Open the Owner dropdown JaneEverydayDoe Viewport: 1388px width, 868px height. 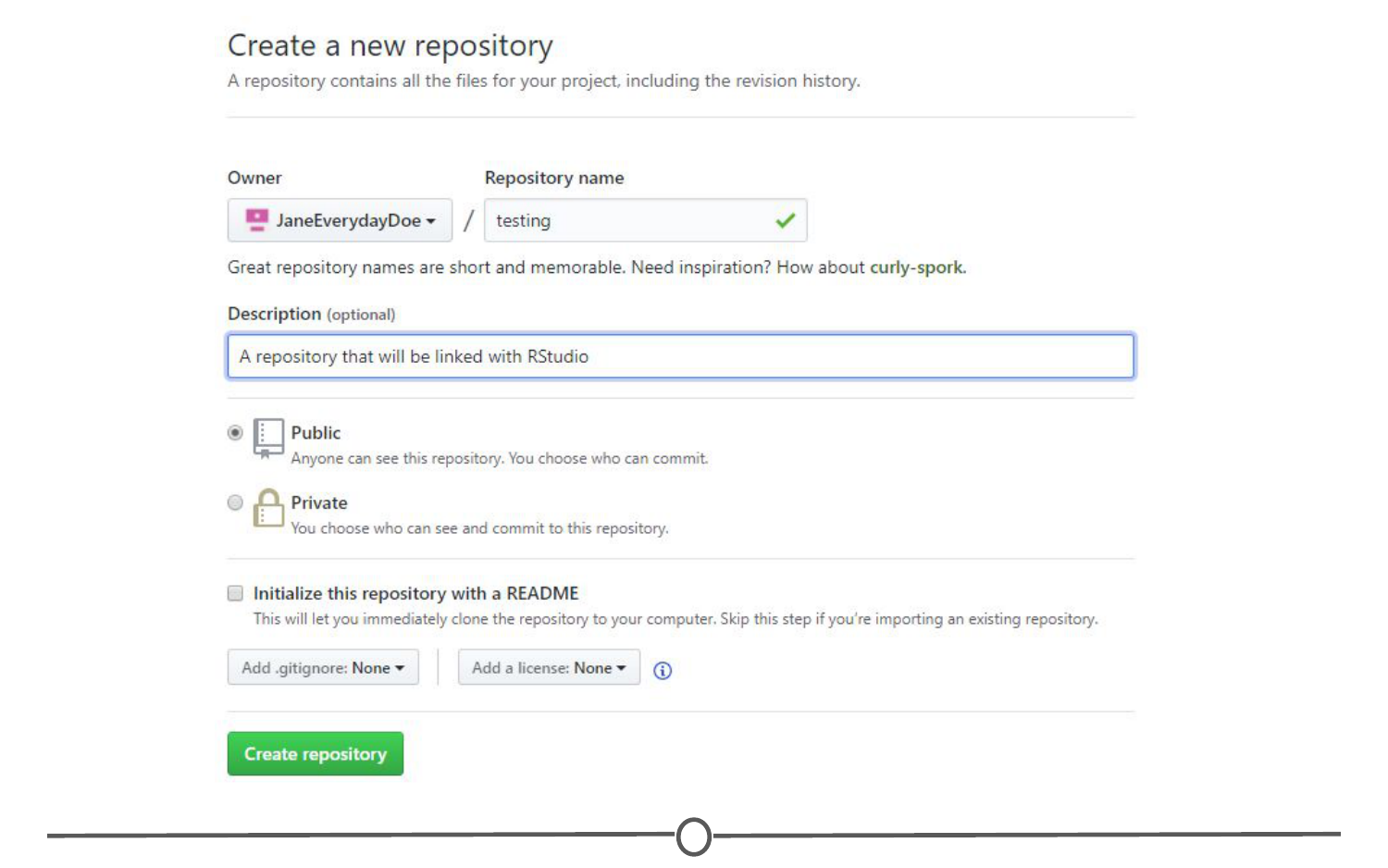(340, 220)
